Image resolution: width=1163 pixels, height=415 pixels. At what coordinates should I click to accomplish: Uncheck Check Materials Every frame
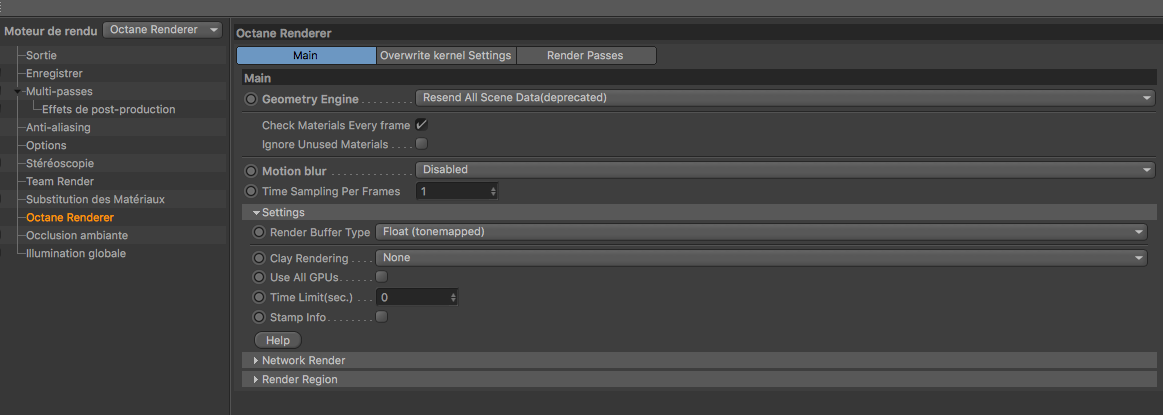[x=421, y=125]
